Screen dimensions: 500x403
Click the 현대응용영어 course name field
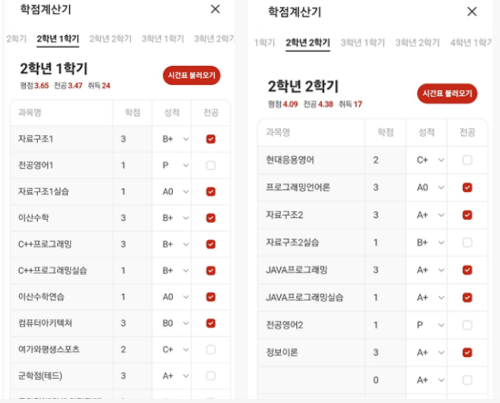pyautogui.click(x=311, y=160)
